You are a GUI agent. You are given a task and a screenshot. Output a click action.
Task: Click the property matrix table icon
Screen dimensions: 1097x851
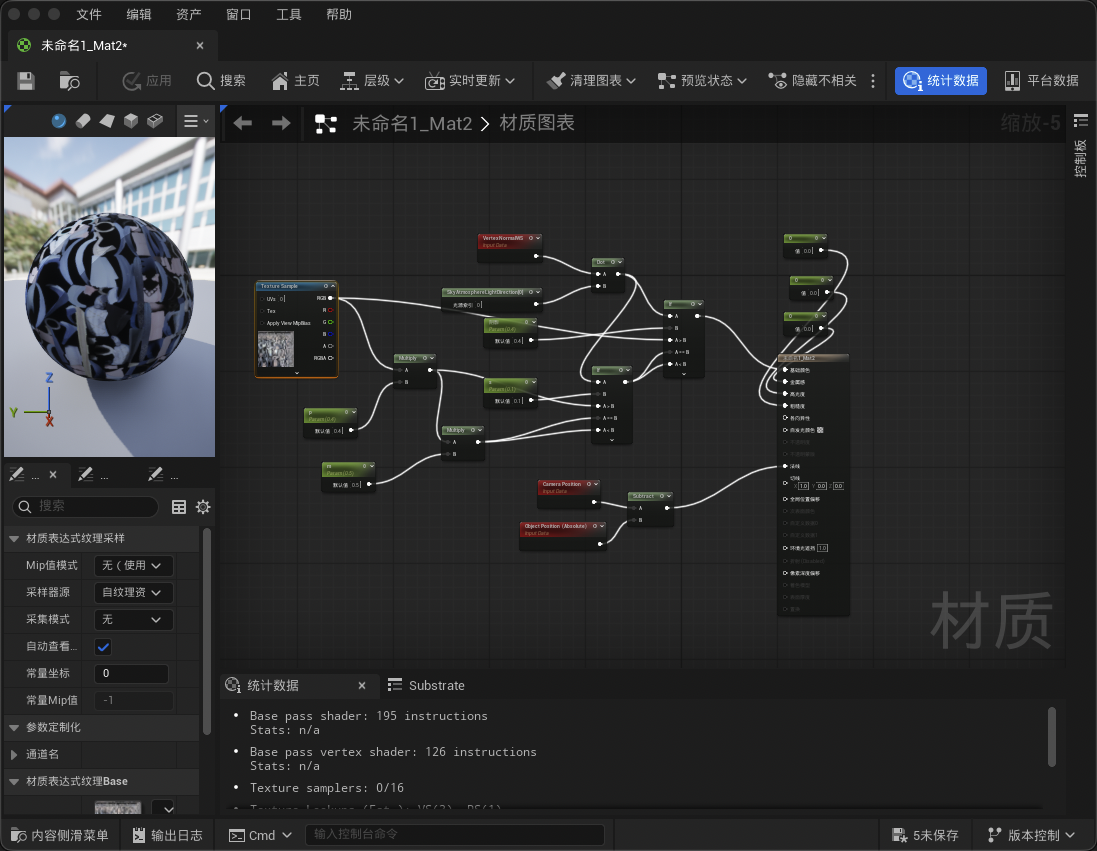pos(179,507)
